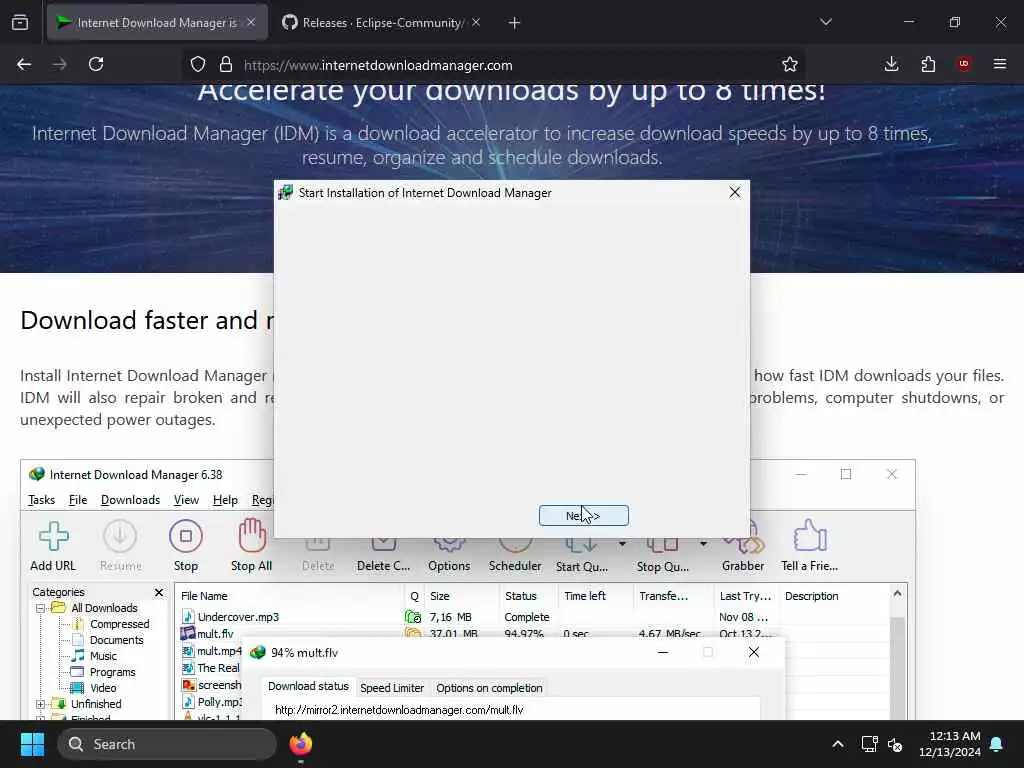Viewport: 1024px width, 768px height.
Task: Open the browser extensions puzzle icon
Action: click(x=928, y=64)
